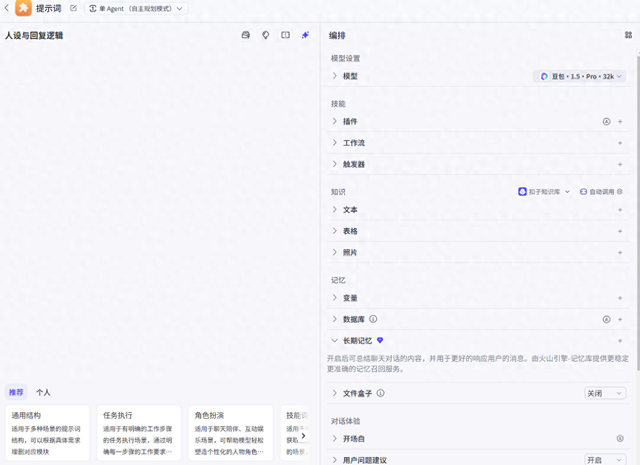Screen dimensions: 640x465
Task: Expand the 开场白 section
Action: pyautogui.click(x=335, y=438)
